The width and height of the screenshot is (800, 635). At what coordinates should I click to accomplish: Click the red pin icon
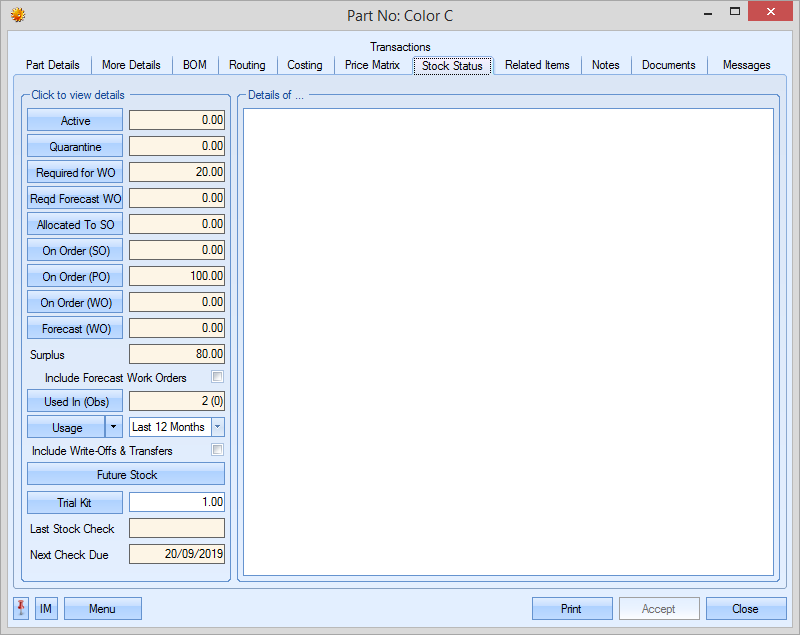coord(21,609)
